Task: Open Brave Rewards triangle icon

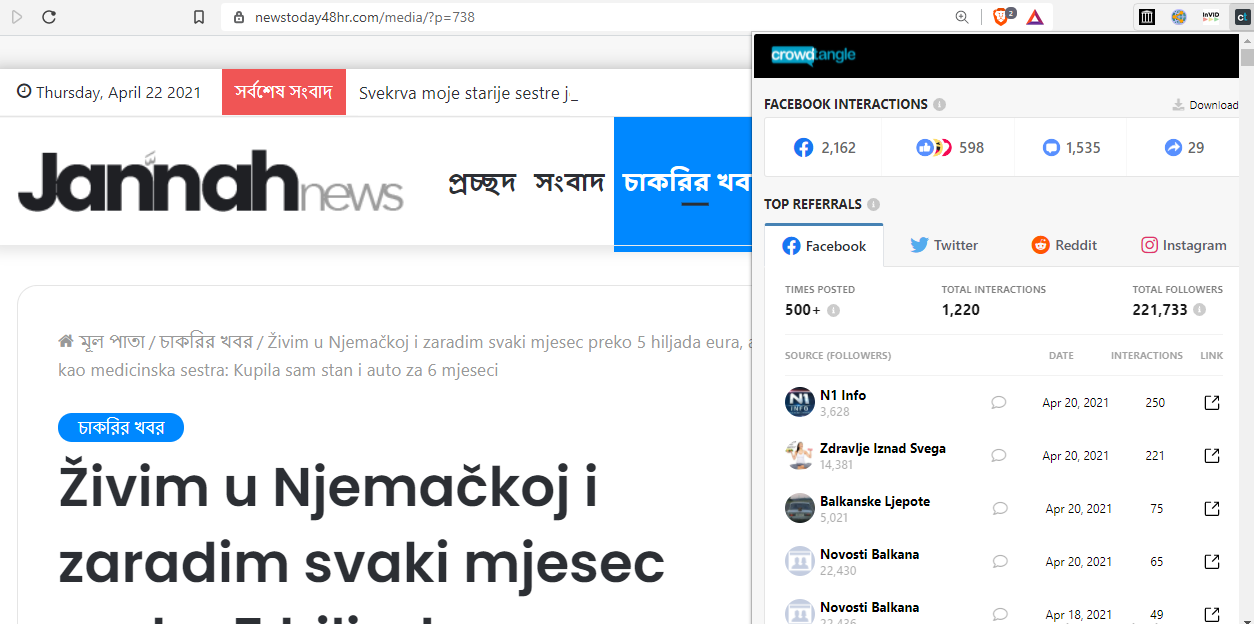Action: (x=1035, y=17)
